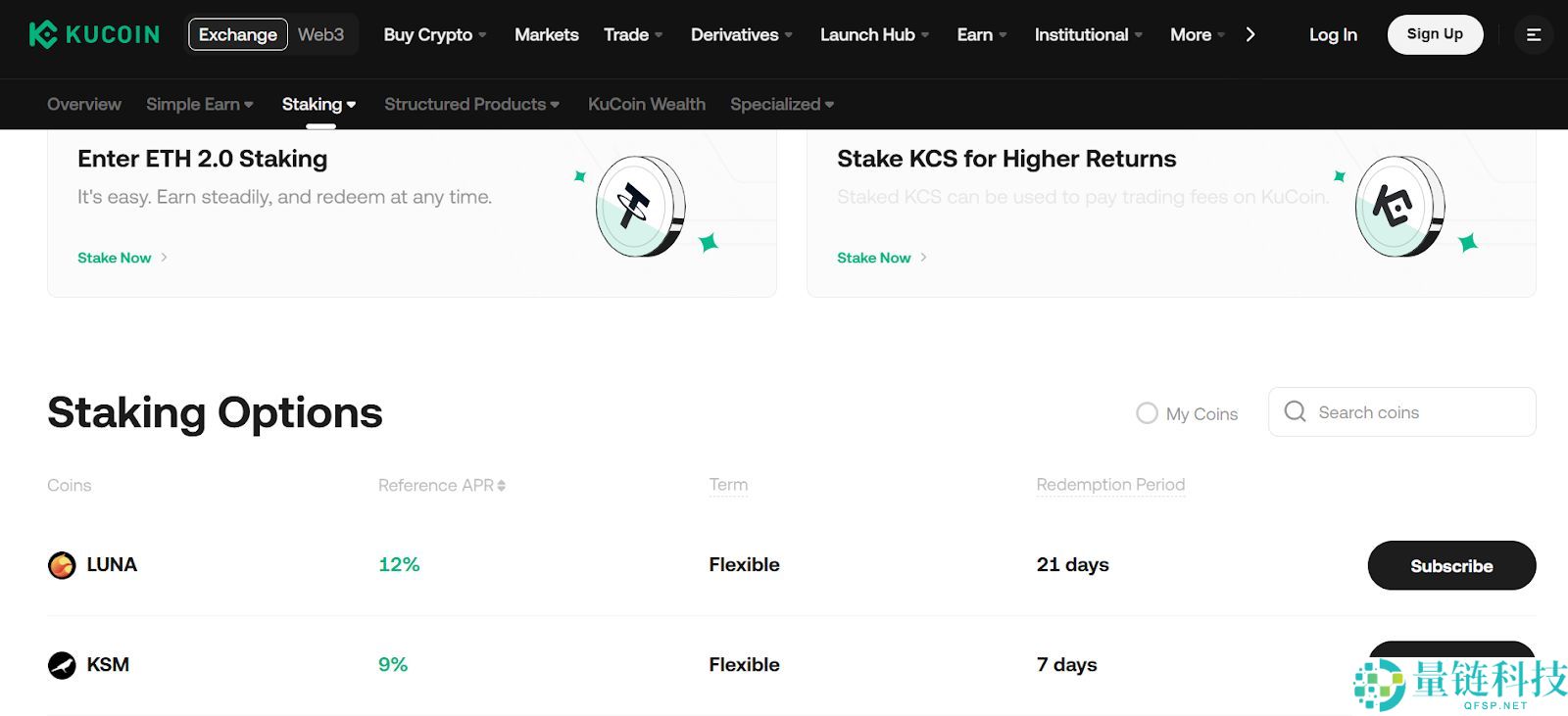Viewport: 1568px width, 716px height.
Task: Click the Coins column header
Action: [x=69, y=485]
